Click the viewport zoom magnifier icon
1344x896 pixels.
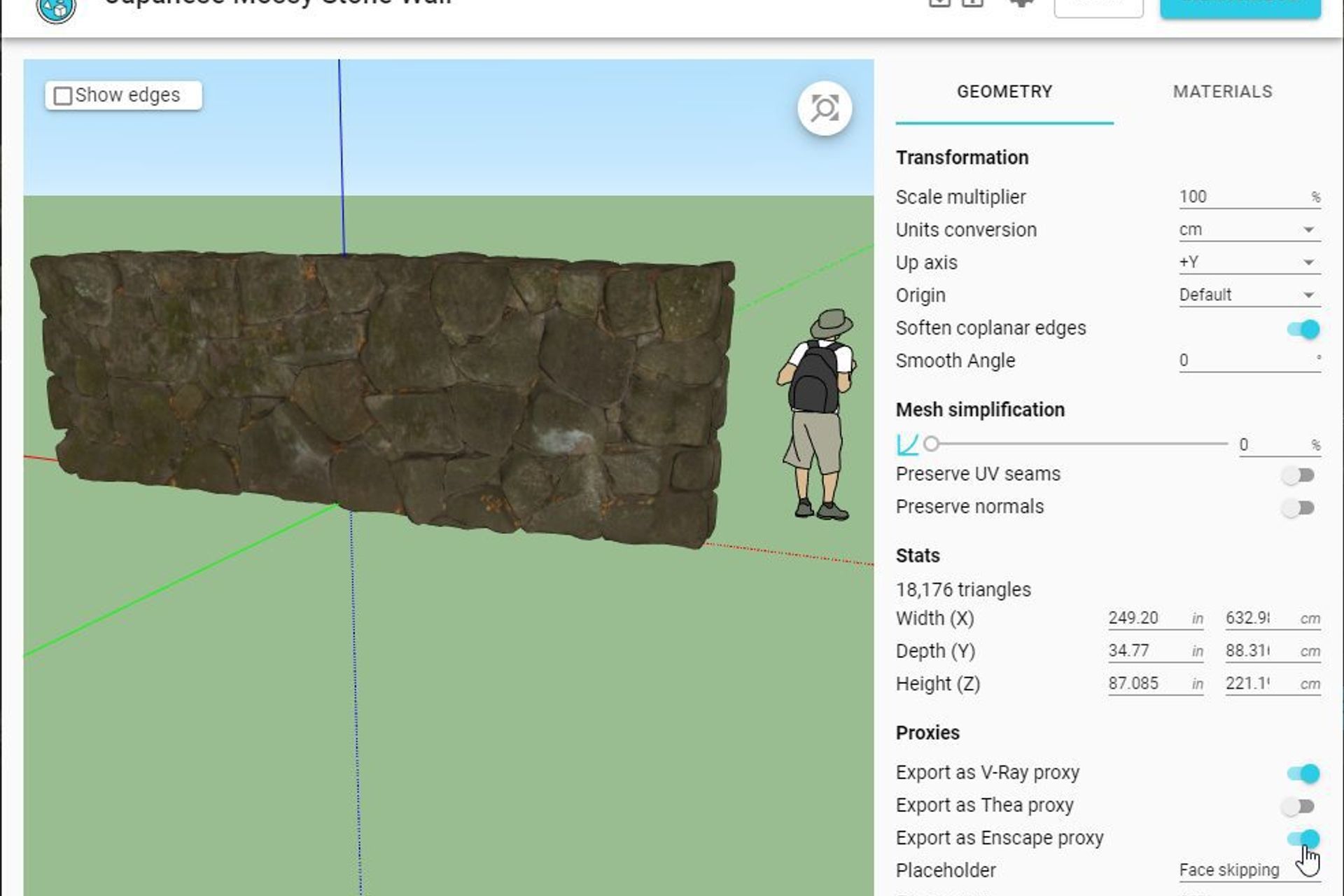pos(825,108)
